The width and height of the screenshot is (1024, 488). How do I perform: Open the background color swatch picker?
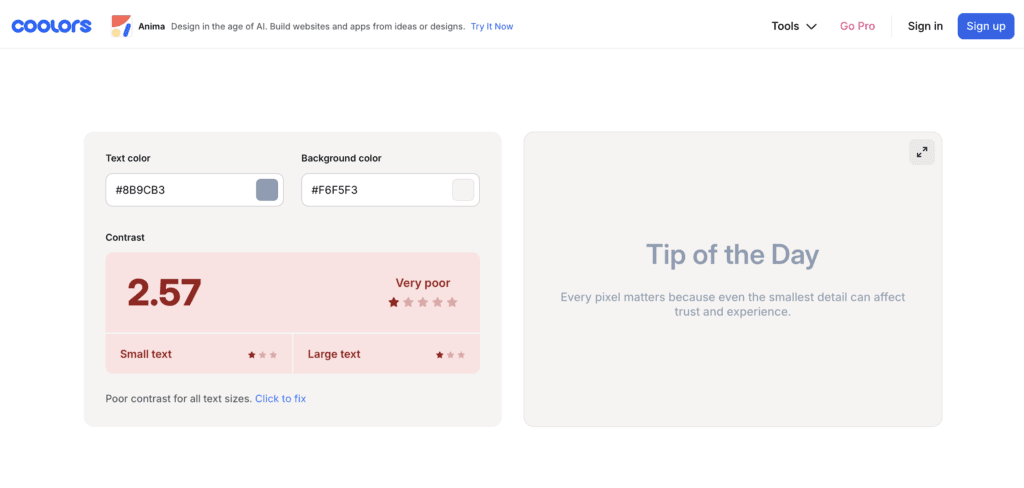[463, 190]
